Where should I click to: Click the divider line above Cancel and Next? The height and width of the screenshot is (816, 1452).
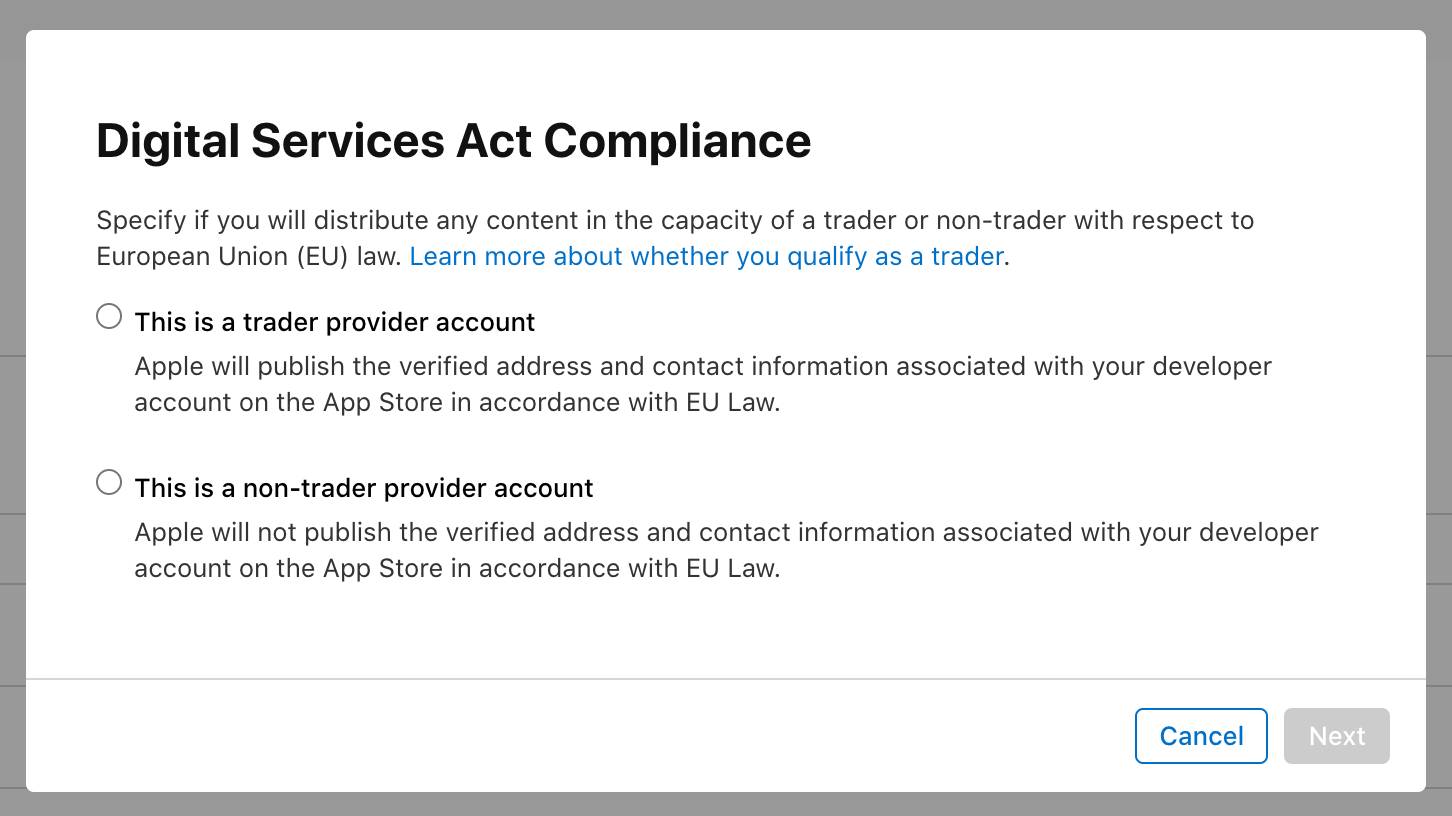[x=726, y=679]
